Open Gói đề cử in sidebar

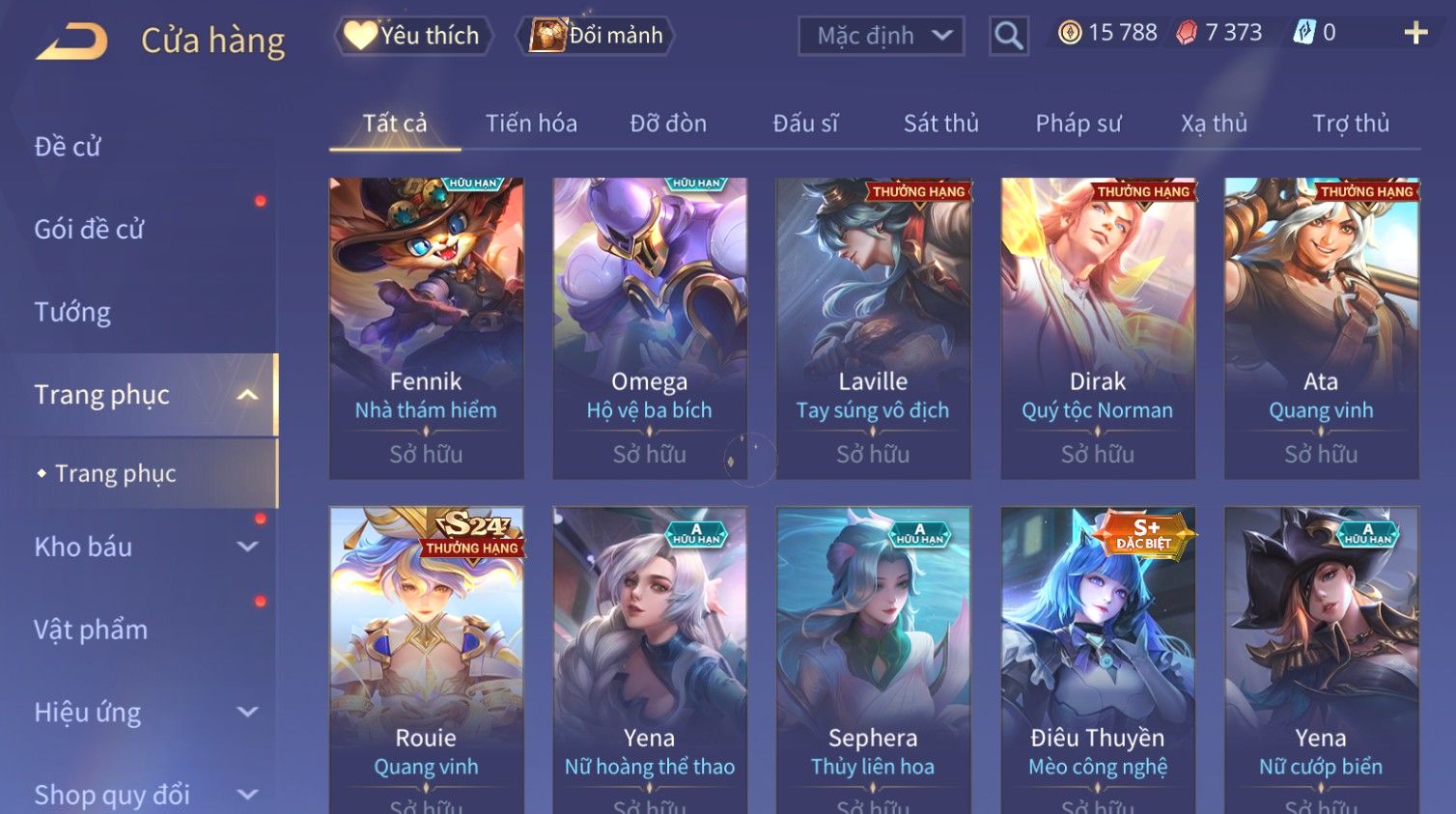pos(89,230)
